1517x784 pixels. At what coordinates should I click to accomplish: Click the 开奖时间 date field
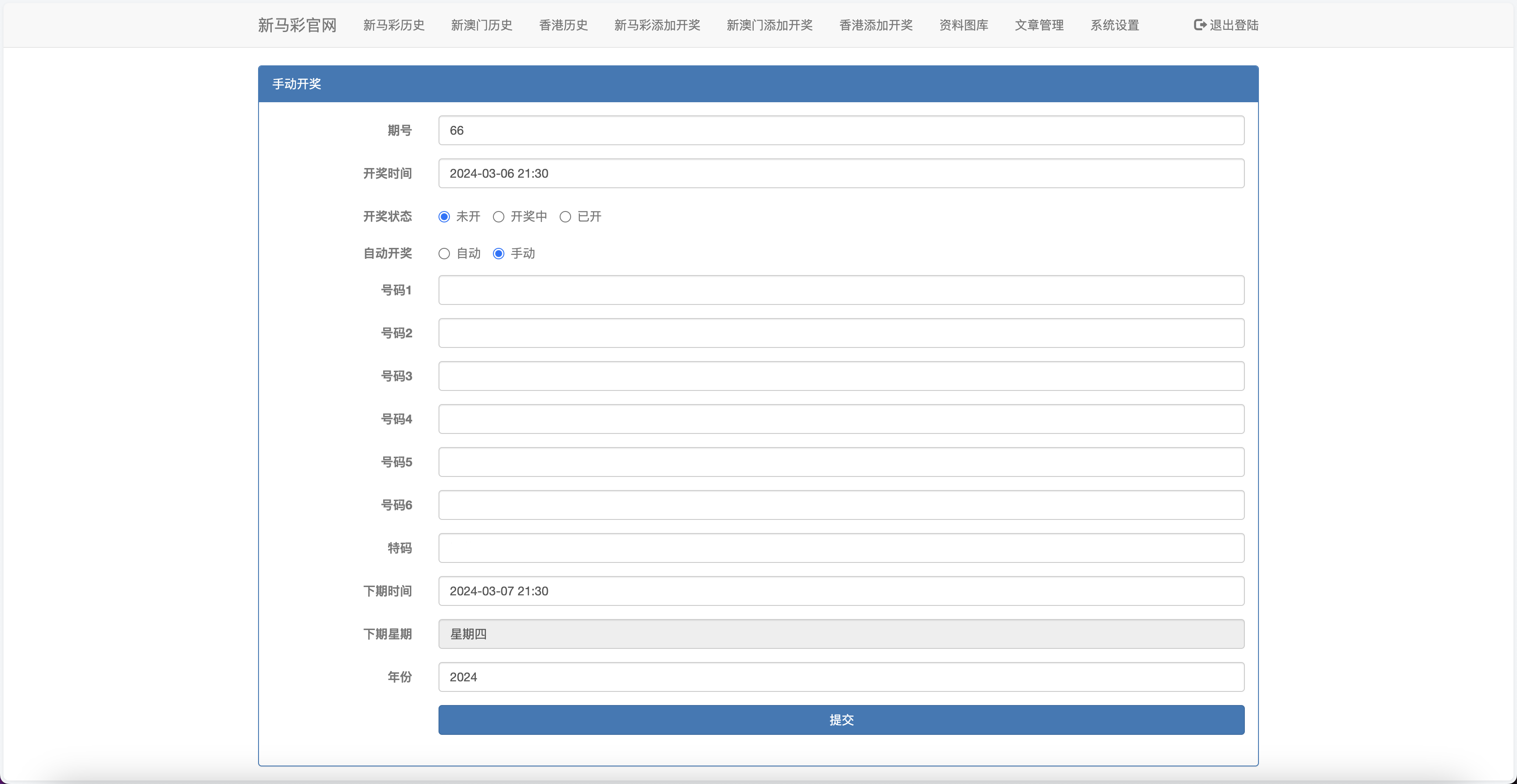pyautogui.click(x=840, y=173)
